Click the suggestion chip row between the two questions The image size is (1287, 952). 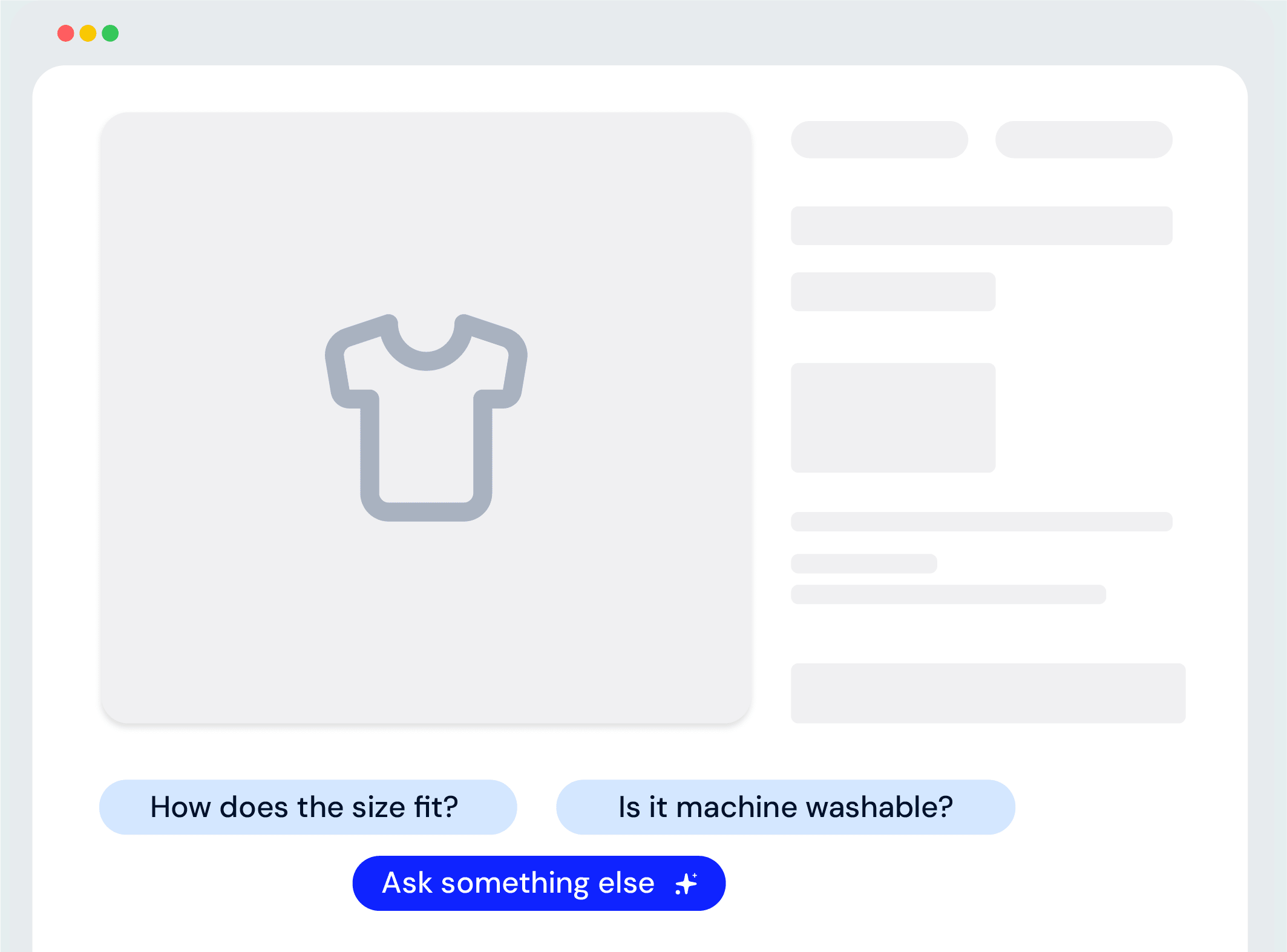pos(535,807)
